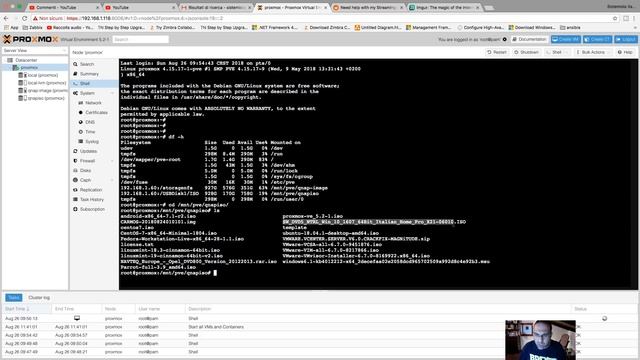Image resolution: width=640 pixels, height=360 pixels.
Task: Click the Proxmox logo
Action: pos(31,39)
